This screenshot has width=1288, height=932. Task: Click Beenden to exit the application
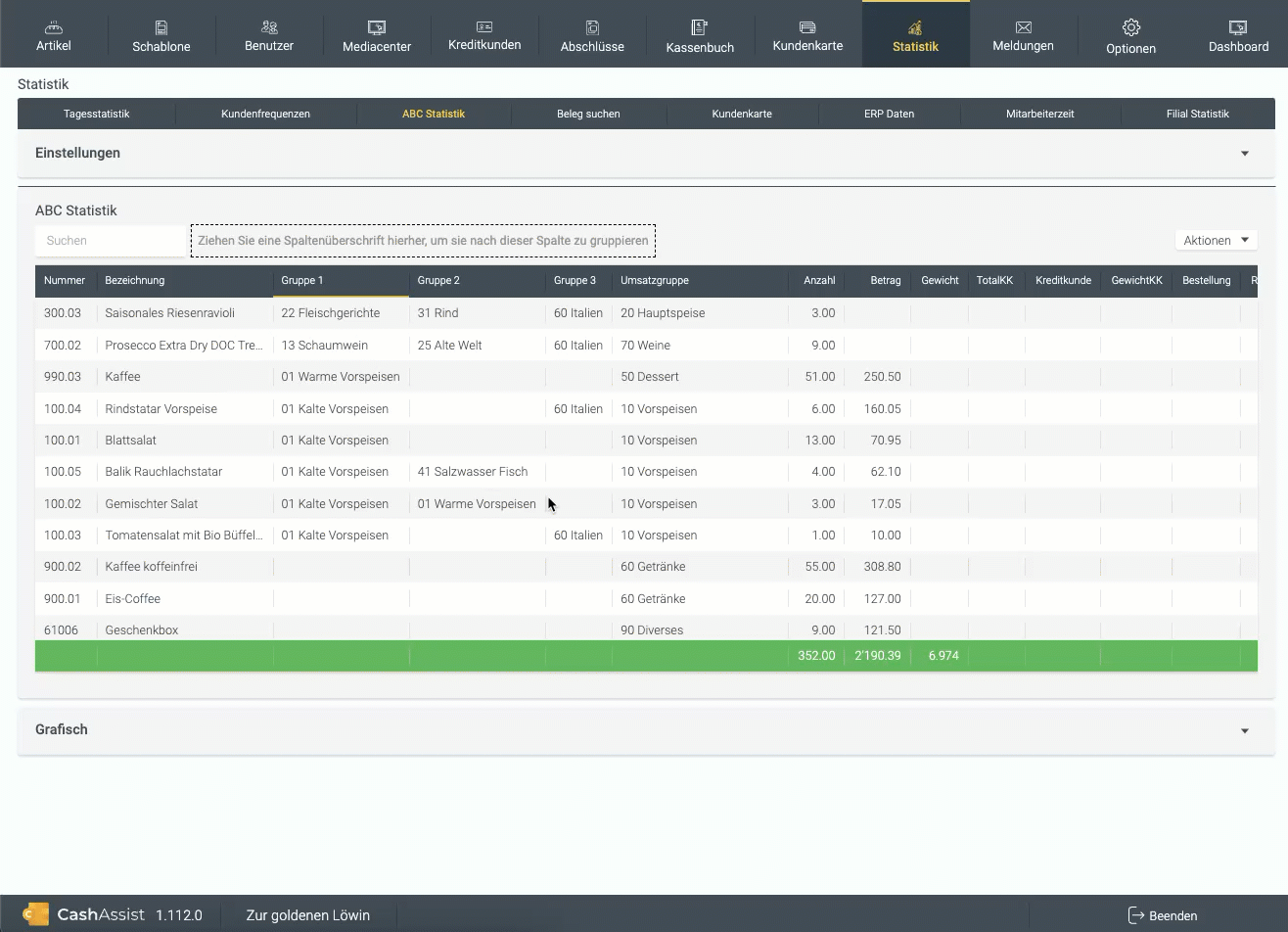[x=1163, y=916]
